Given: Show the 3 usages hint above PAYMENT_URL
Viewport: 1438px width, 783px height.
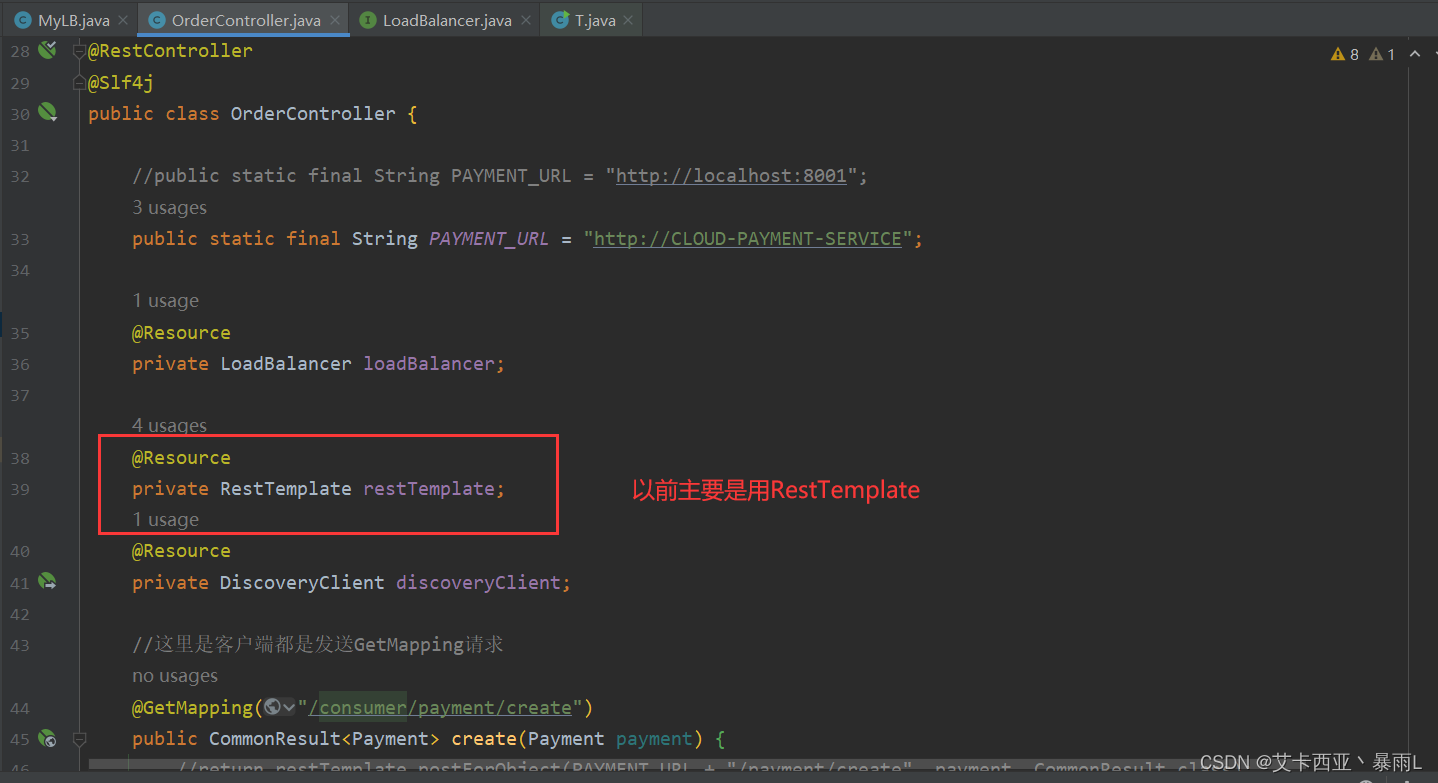Looking at the screenshot, I should 169,207.
